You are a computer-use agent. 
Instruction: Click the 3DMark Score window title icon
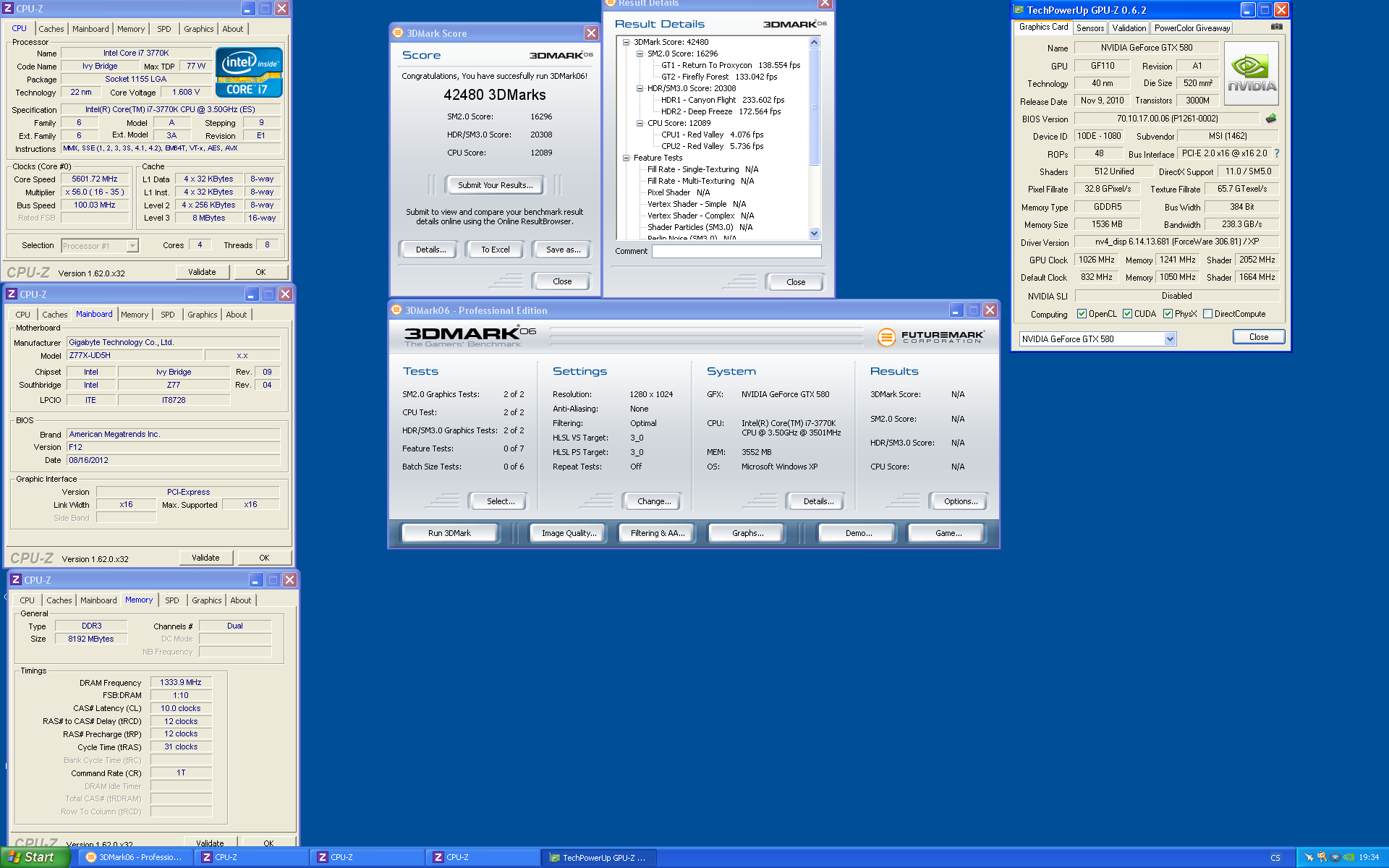tap(398, 33)
